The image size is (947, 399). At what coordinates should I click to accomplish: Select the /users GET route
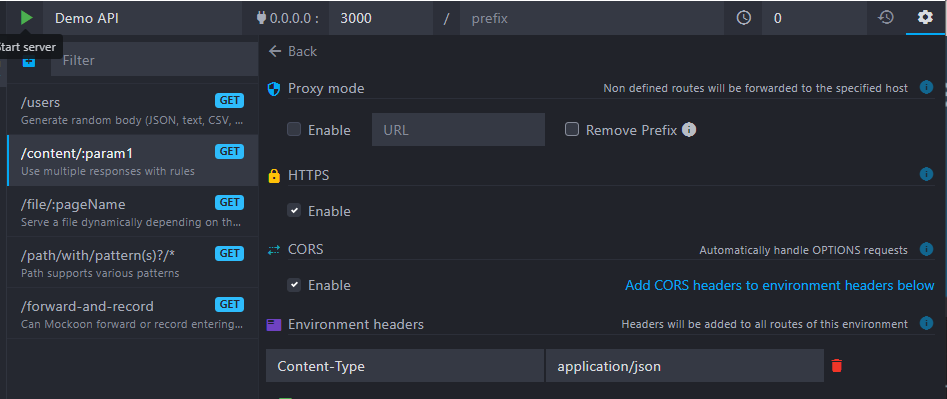(132, 109)
